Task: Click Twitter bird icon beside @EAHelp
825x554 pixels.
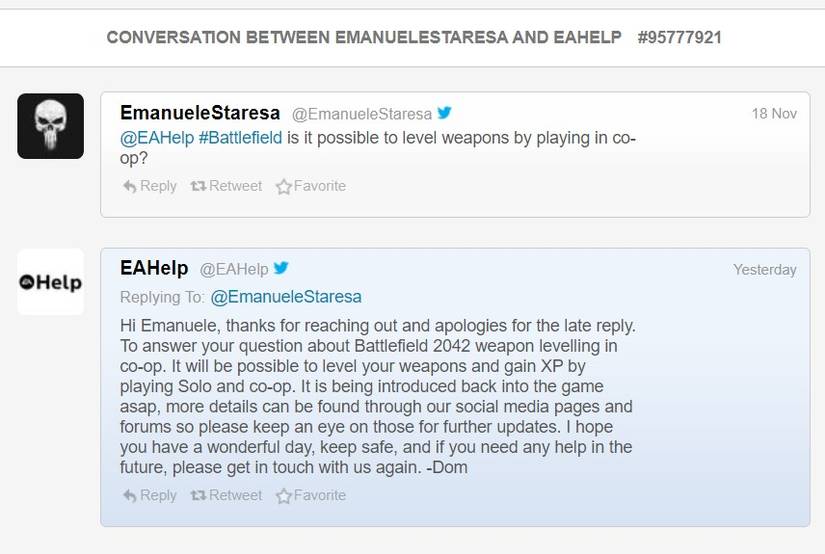Action: tap(281, 268)
